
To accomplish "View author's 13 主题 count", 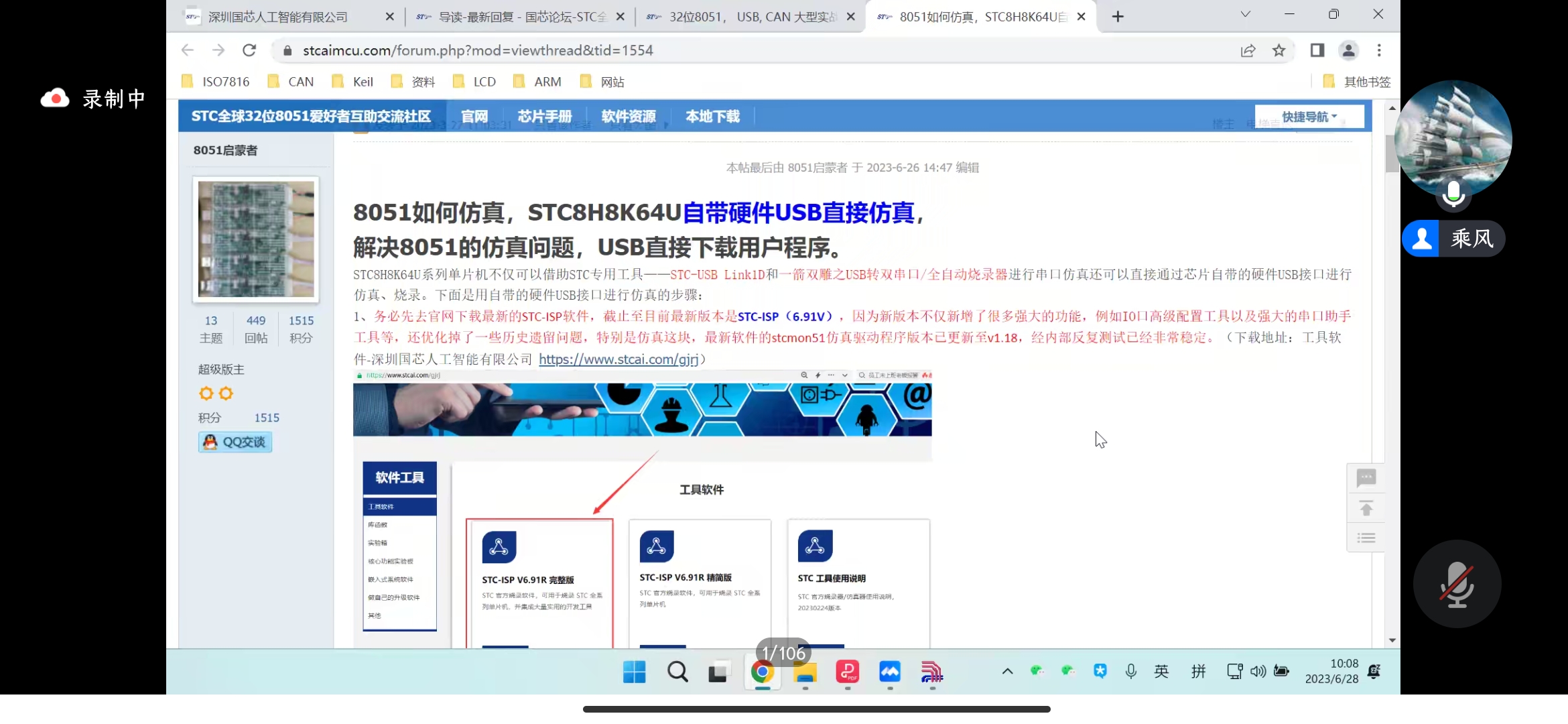I will click(x=211, y=329).
